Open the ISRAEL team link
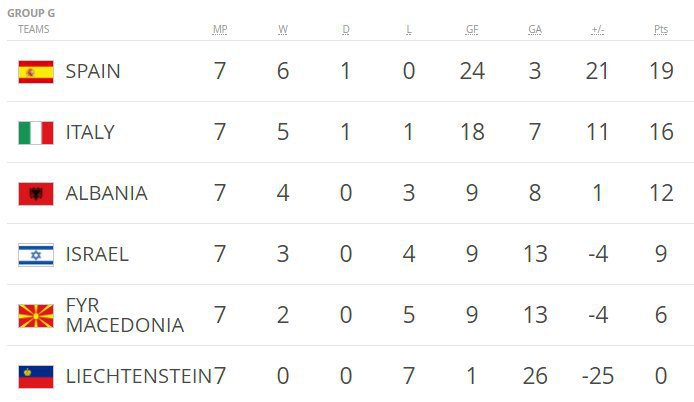The image size is (694, 402). coord(97,255)
